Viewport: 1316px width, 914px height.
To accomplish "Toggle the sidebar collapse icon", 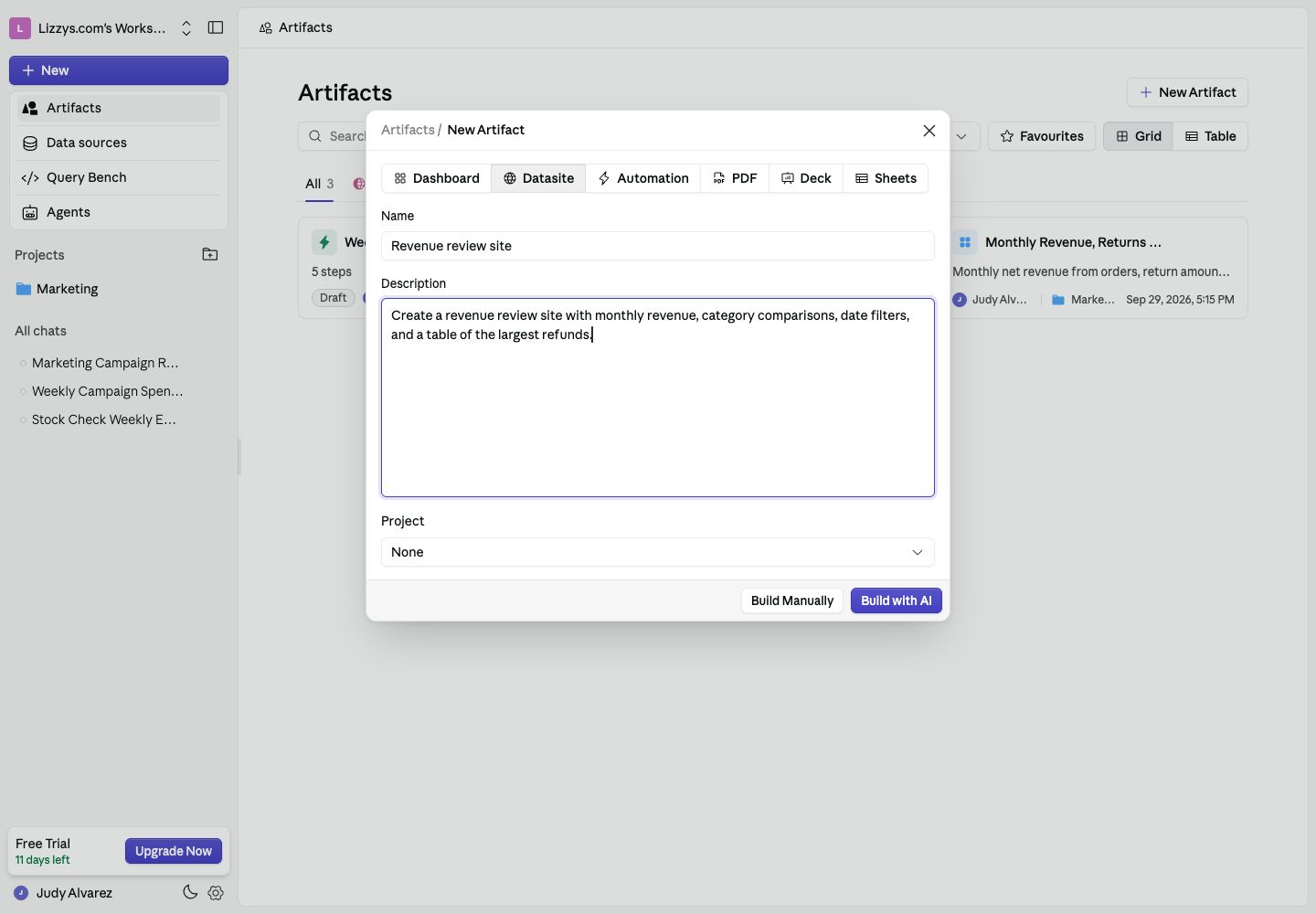I will [x=216, y=27].
